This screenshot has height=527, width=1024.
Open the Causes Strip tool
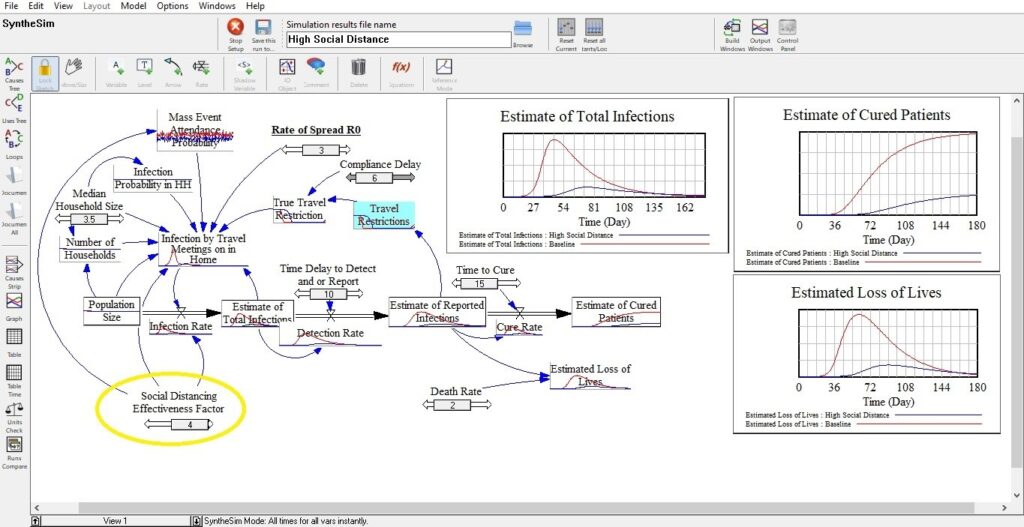coord(14,264)
